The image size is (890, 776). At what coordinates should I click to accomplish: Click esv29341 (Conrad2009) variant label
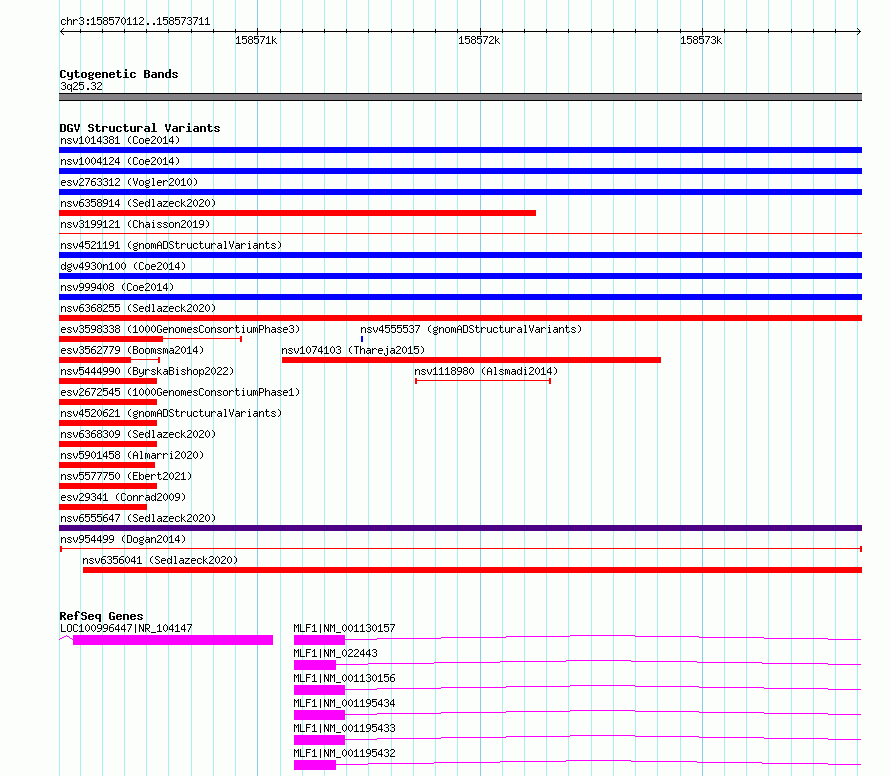123,497
